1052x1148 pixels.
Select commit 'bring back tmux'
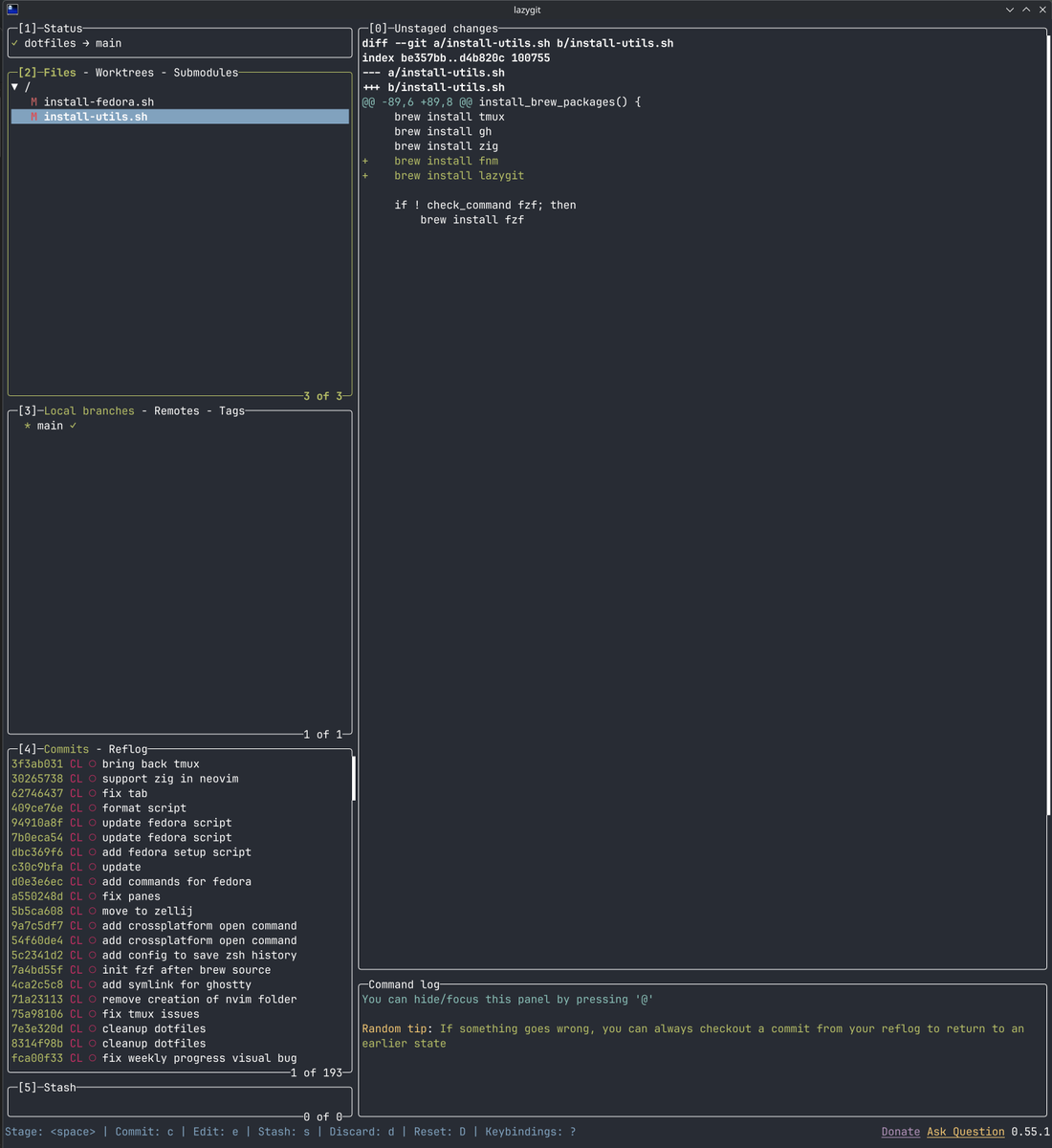[x=180, y=764]
